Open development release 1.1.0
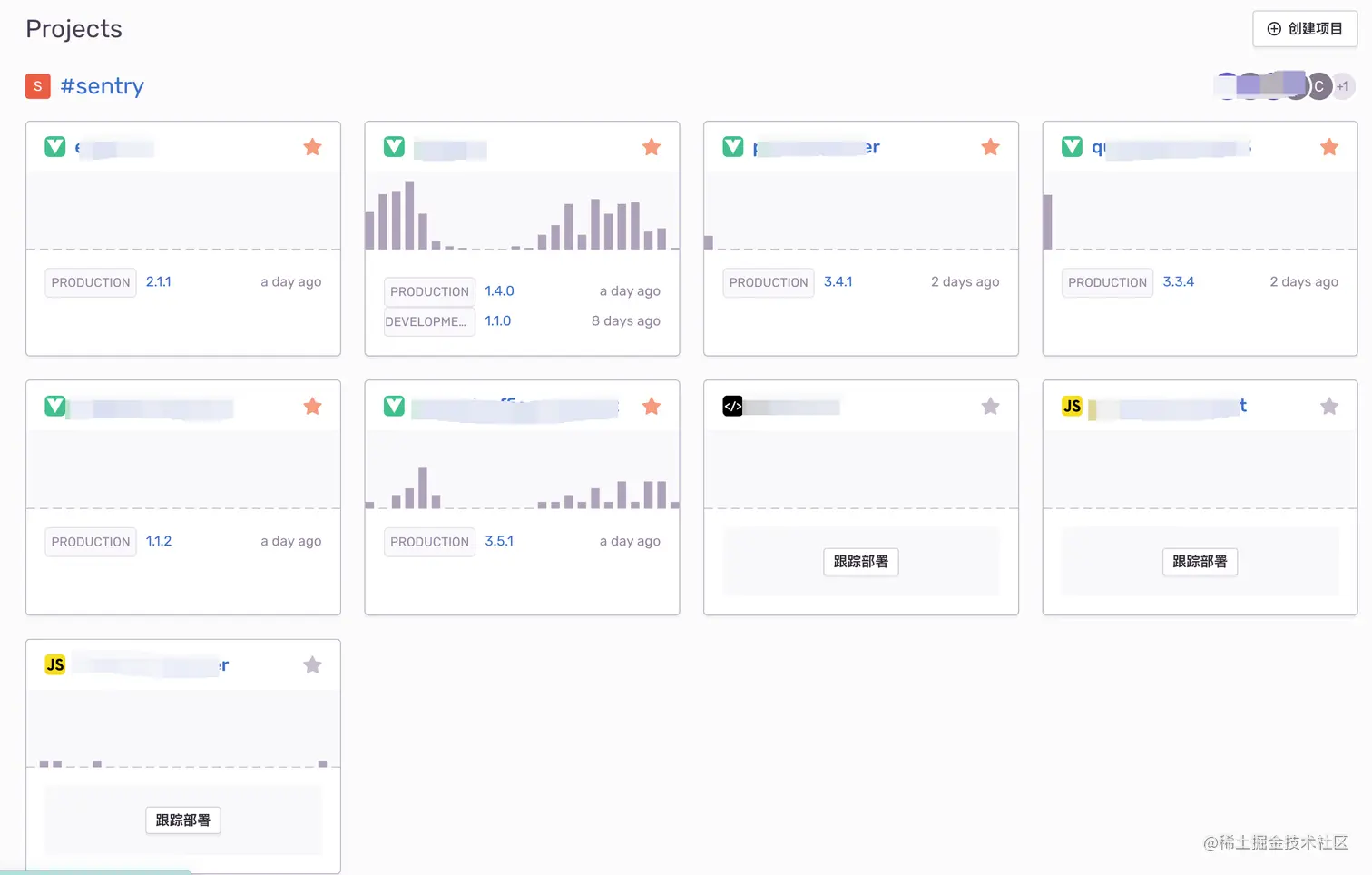This screenshot has height=875, width=1372. pyautogui.click(x=497, y=321)
